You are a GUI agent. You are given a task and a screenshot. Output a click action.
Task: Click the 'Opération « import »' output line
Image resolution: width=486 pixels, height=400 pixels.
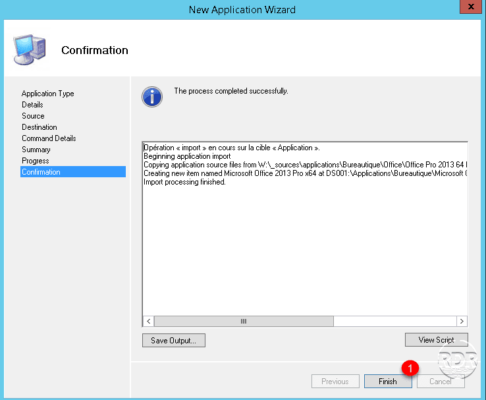[x=232, y=148]
